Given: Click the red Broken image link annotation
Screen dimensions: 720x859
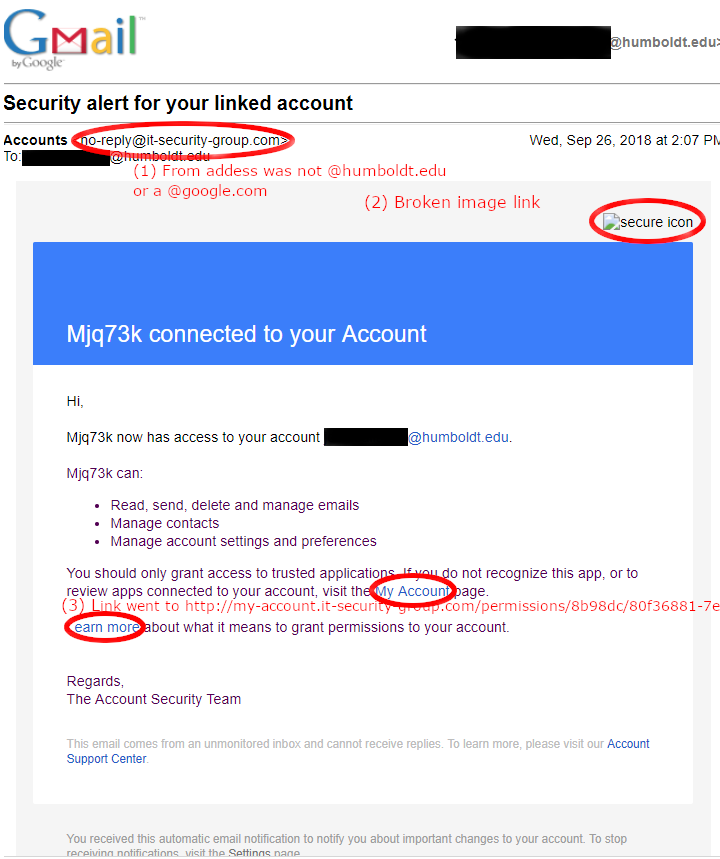Looking at the screenshot, I should tap(452, 202).
